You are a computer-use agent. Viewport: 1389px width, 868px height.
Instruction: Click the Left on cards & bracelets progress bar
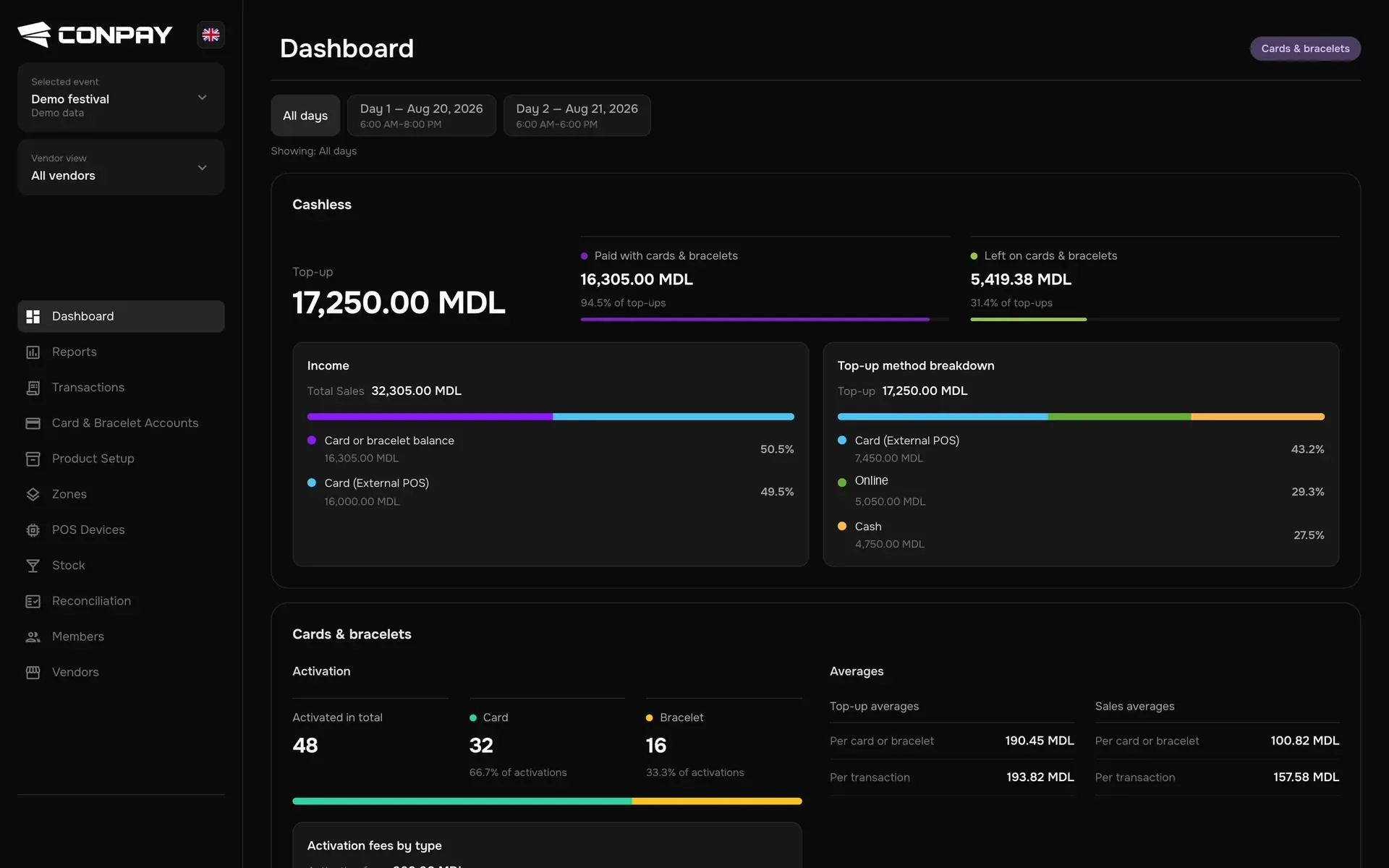point(1155,319)
